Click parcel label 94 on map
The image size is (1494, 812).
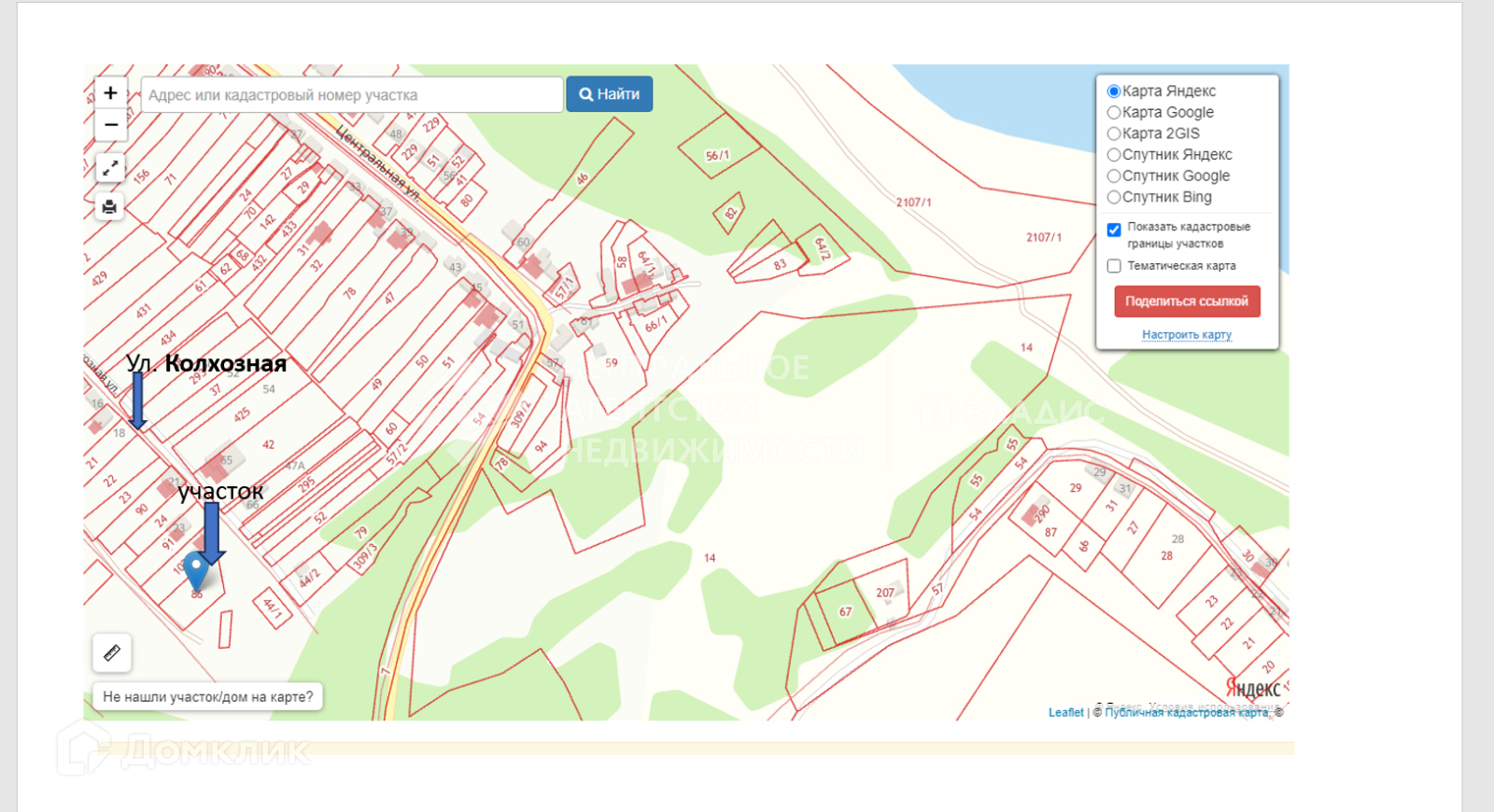pos(541,446)
